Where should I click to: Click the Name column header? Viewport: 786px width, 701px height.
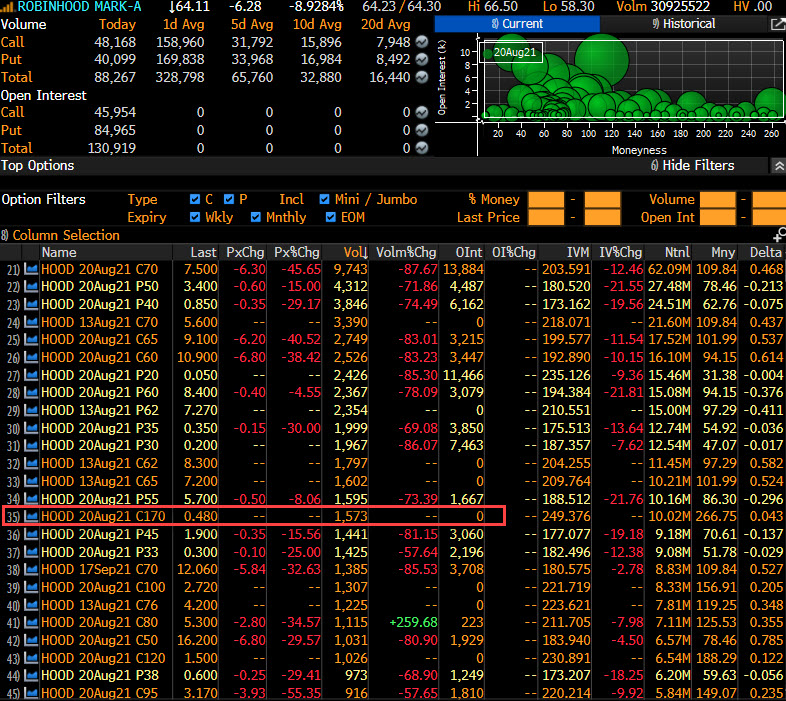point(59,252)
